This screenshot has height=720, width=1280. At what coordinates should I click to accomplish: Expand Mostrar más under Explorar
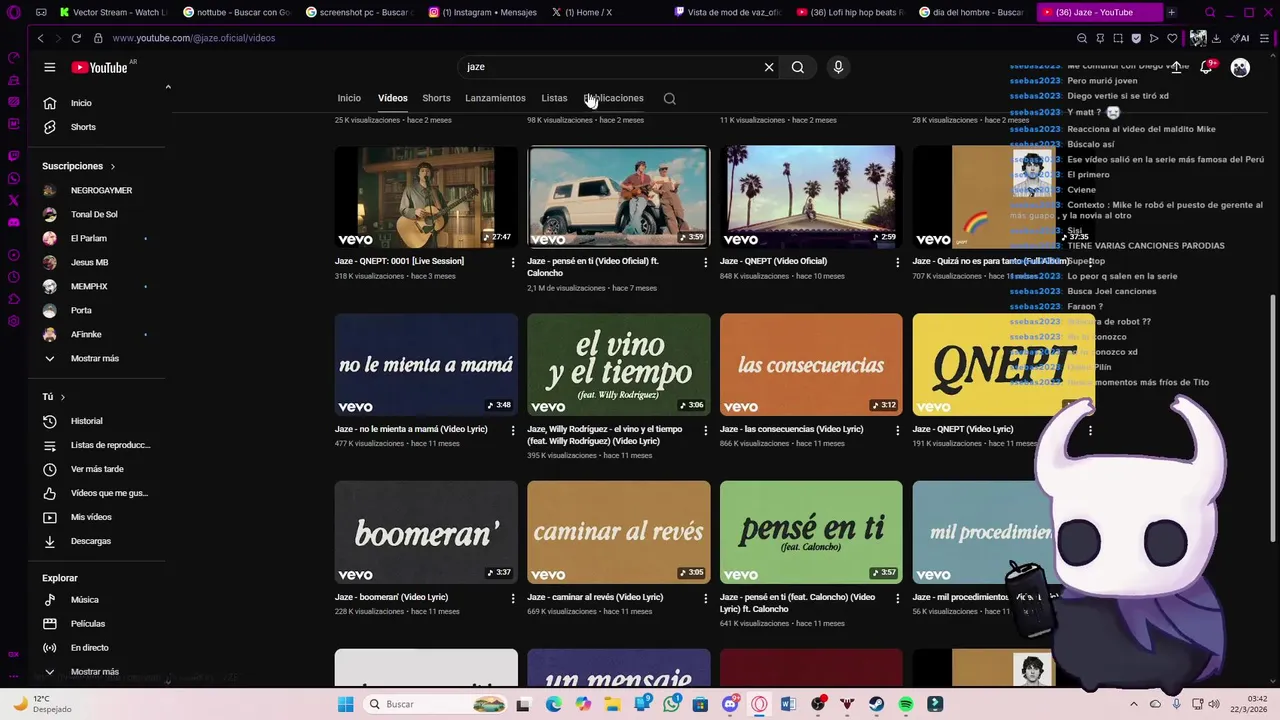point(97,672)
